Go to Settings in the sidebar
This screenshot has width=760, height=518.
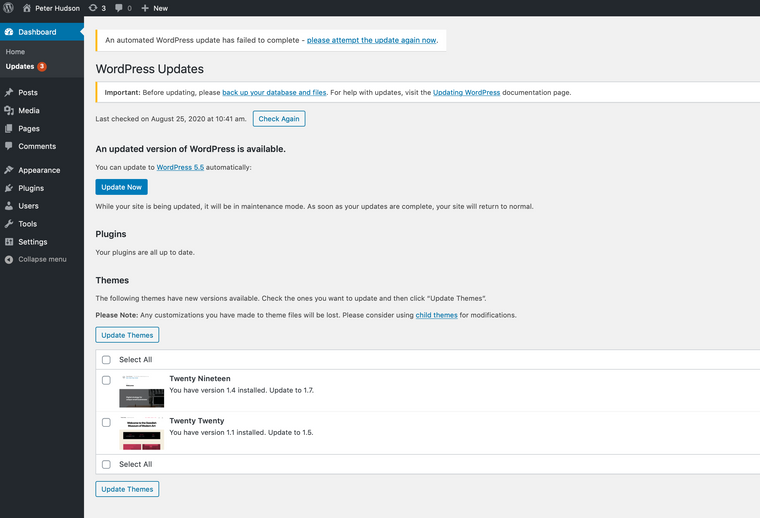32,242
